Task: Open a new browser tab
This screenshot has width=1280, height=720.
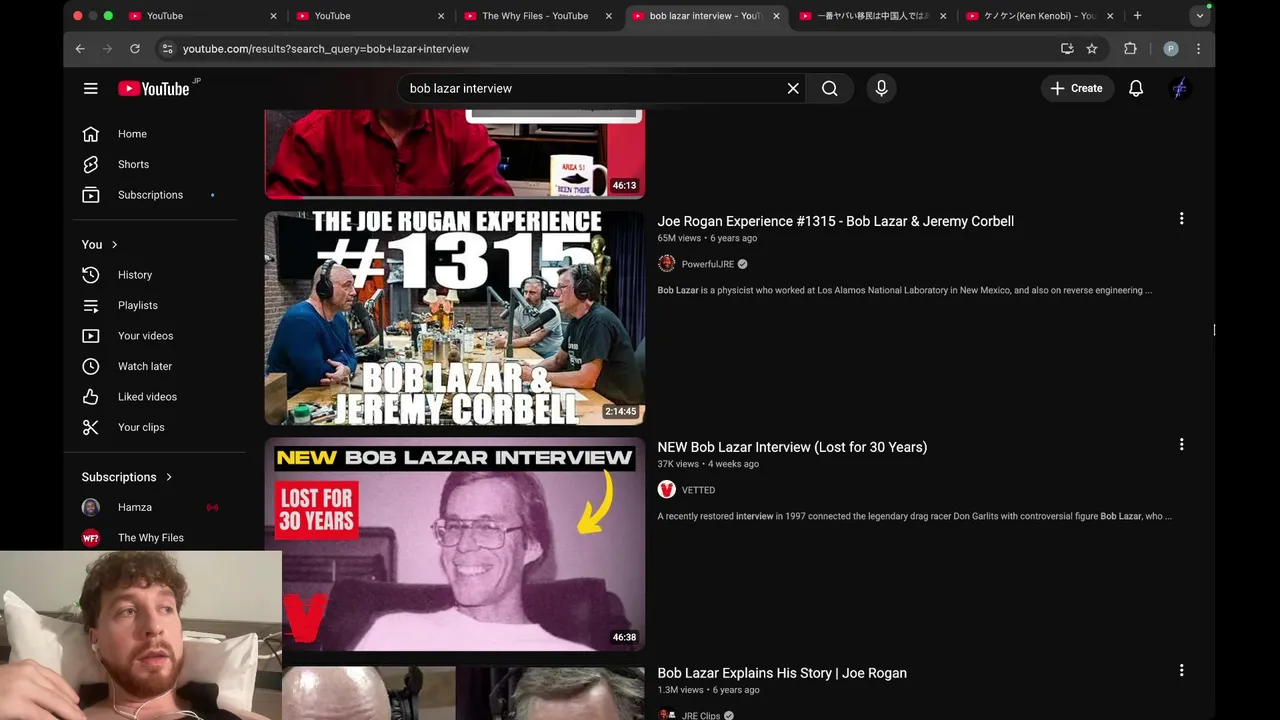Action: [1137, 16]
